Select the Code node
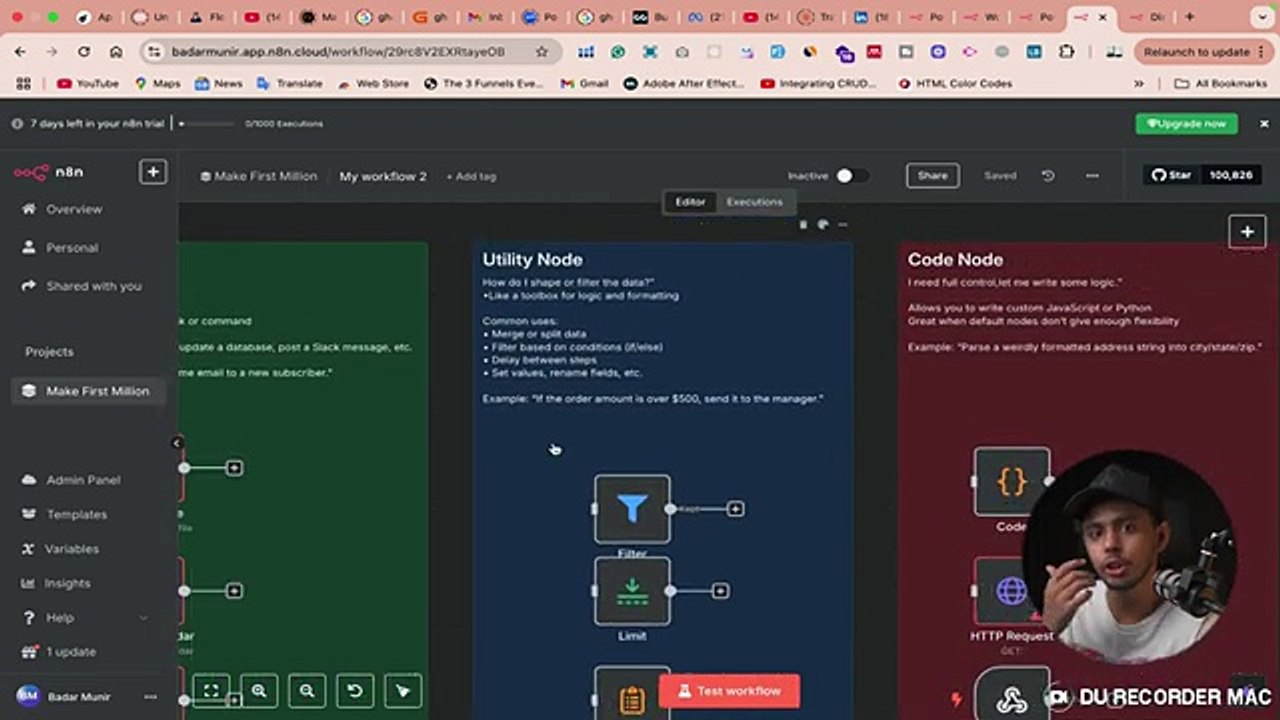This screenshot has height=720, width=1280. pos(1012,482)
